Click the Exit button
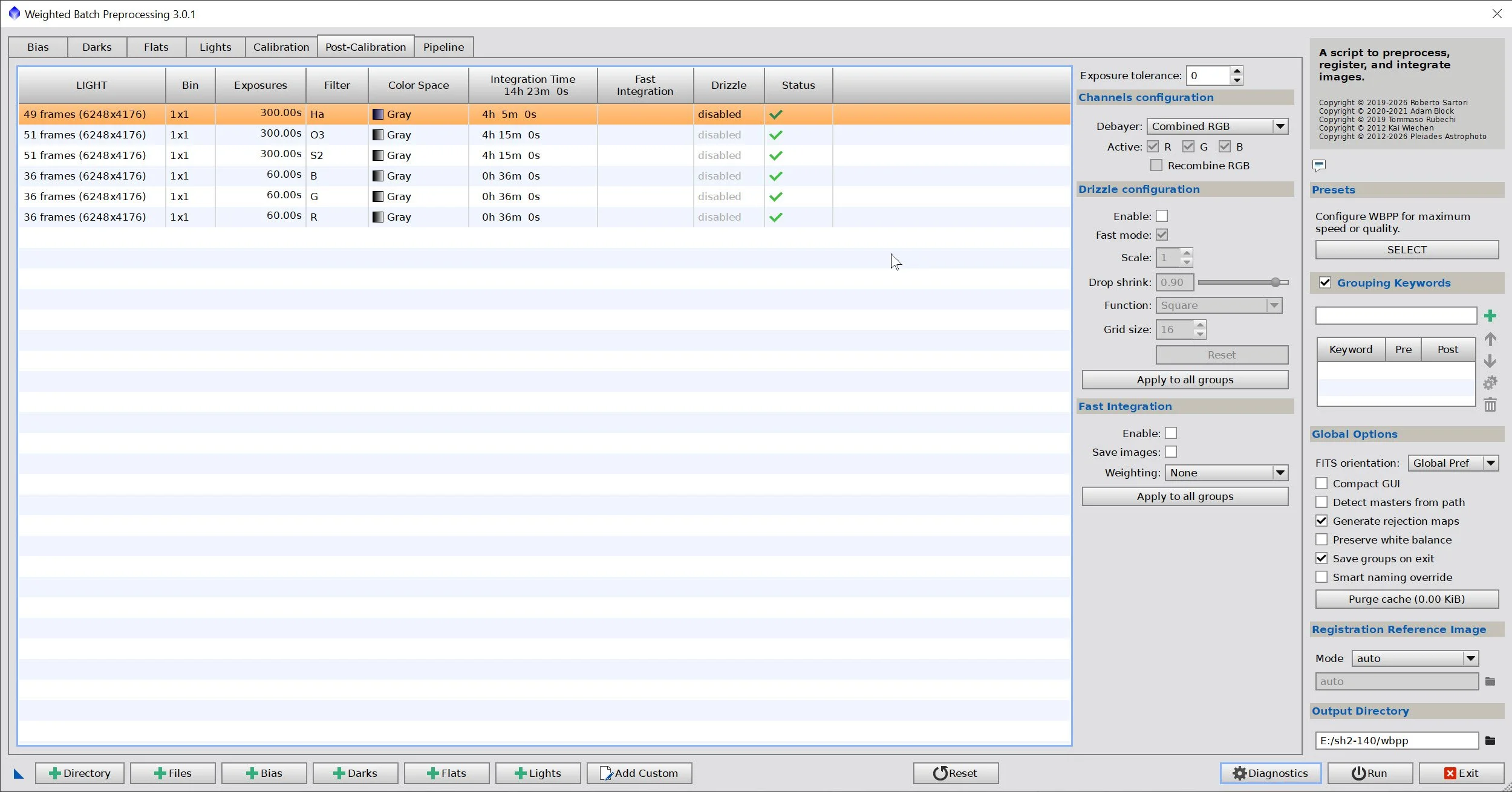This screenshot has height=792, width=1512. pyautogui.click(x=1461, y=773)
